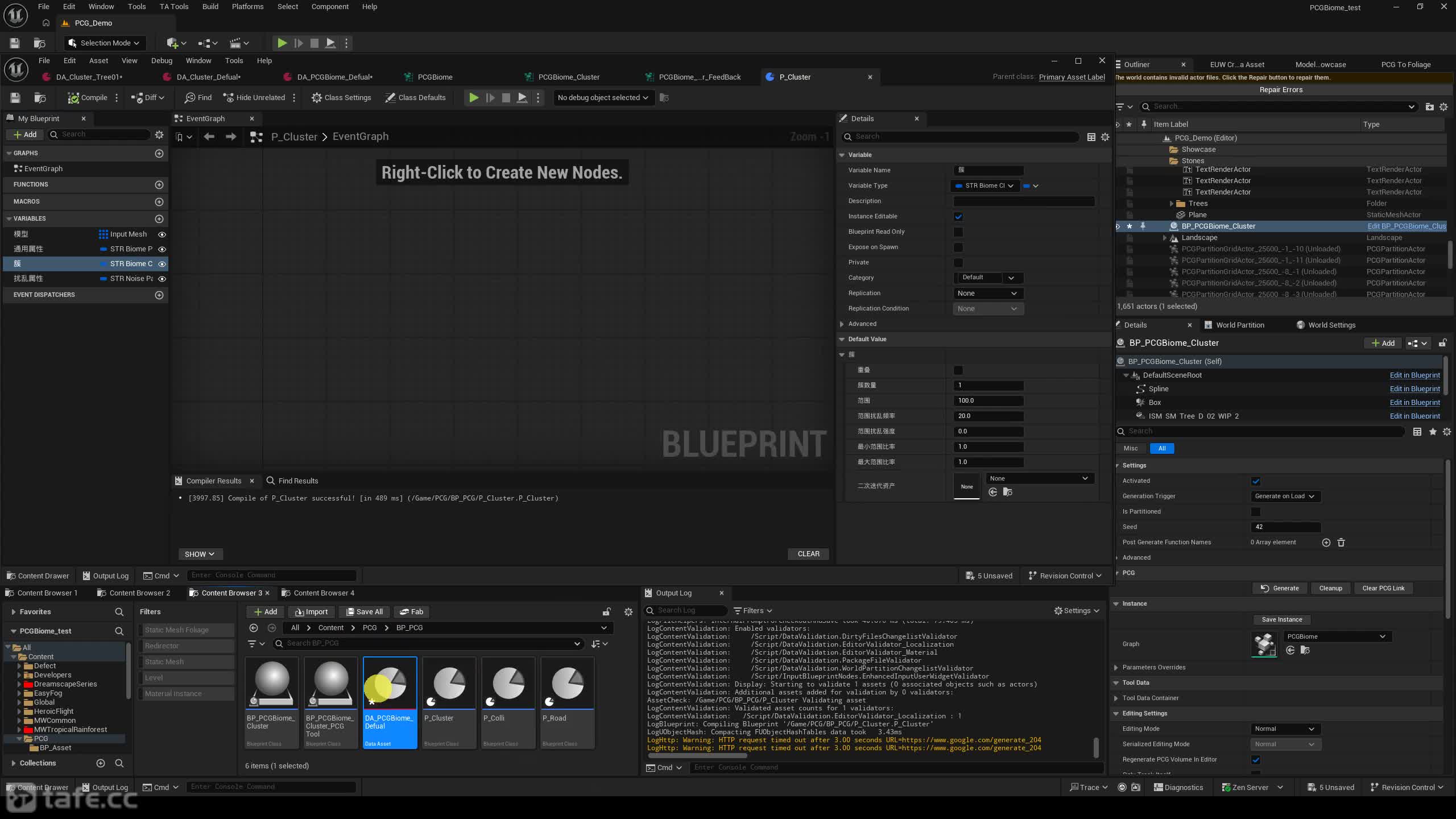This screenshot has height=819, width=1456.
Task: Open the Generation Trigger dropdown
Action: click(1285, 497)
